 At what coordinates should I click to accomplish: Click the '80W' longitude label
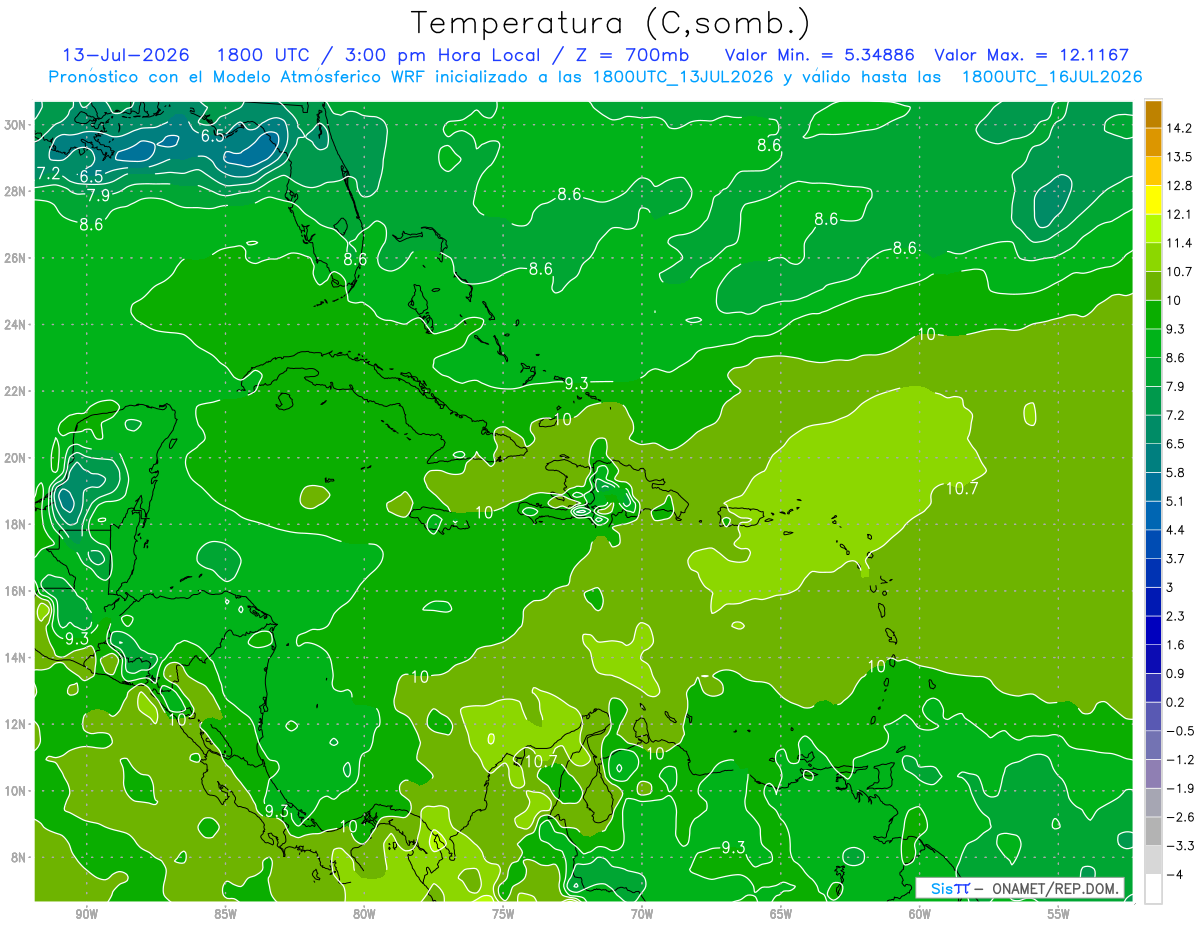coord(364,913)
